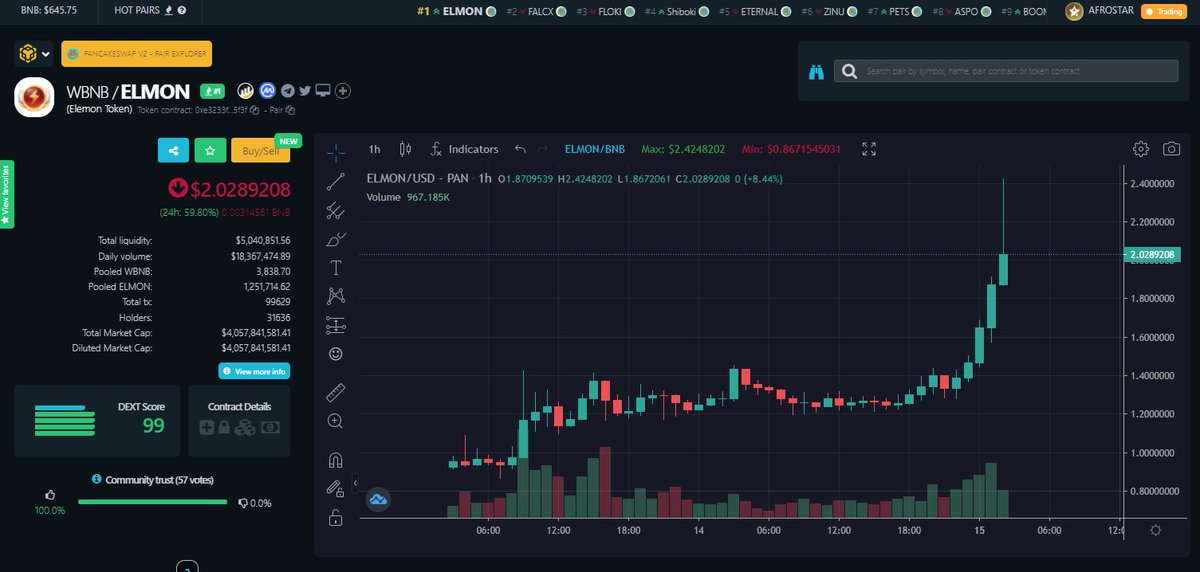Choose the brush drawing tool
This screenshot has width=1200, height=572.
(336, 239)
